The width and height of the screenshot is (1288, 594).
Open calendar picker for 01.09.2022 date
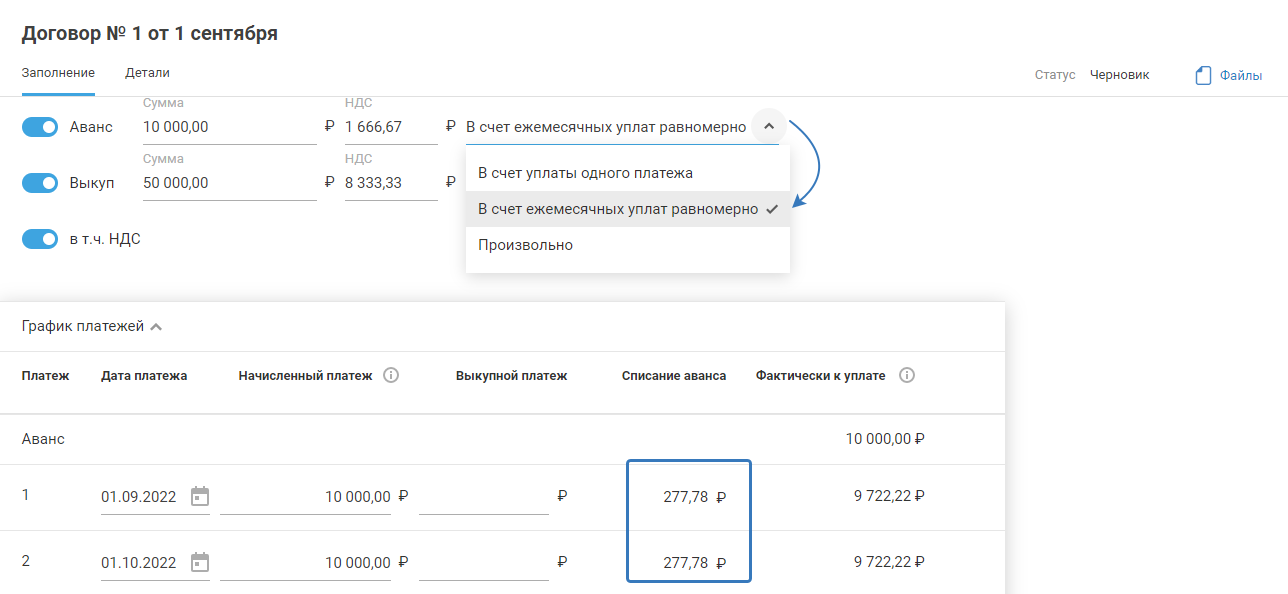(x=200, y=496)
